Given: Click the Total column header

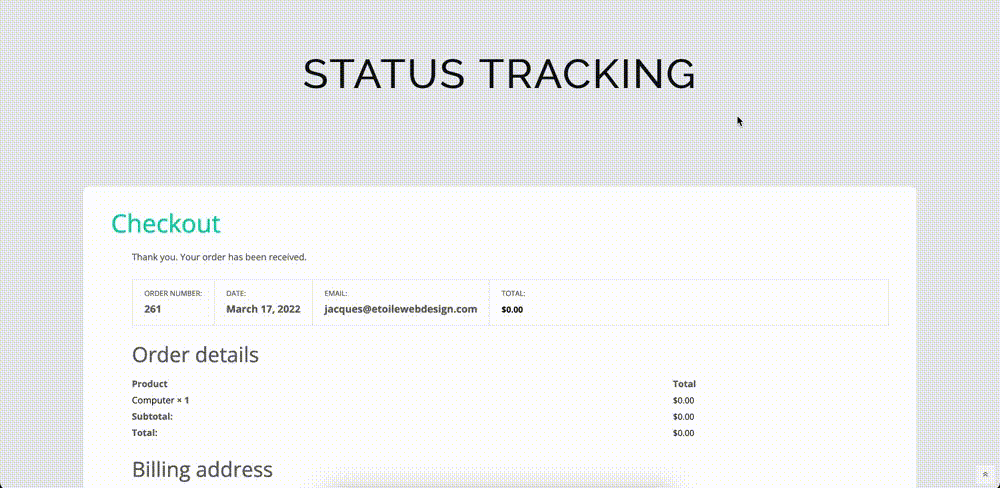Looking at the screenshot, I should (684, 384).
